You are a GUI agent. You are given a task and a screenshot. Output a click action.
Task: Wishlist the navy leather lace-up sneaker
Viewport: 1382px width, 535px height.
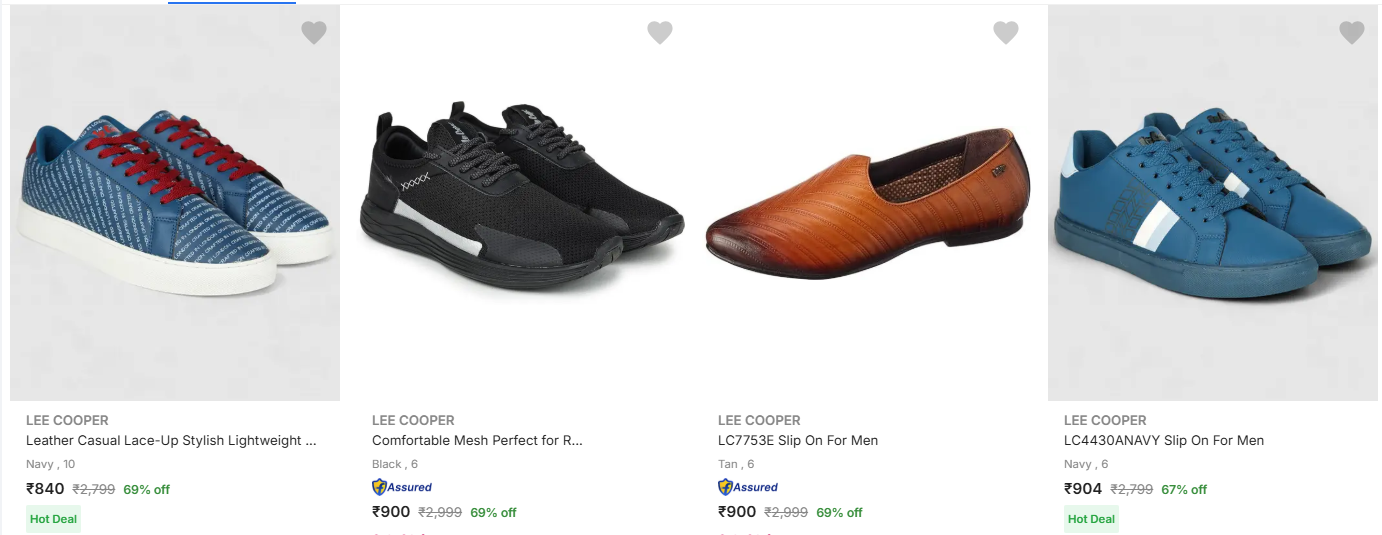[x=314, y=33]
